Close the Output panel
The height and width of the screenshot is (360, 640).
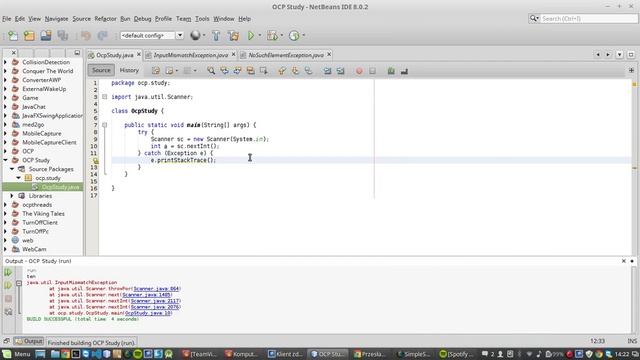[x=624, y=261]
